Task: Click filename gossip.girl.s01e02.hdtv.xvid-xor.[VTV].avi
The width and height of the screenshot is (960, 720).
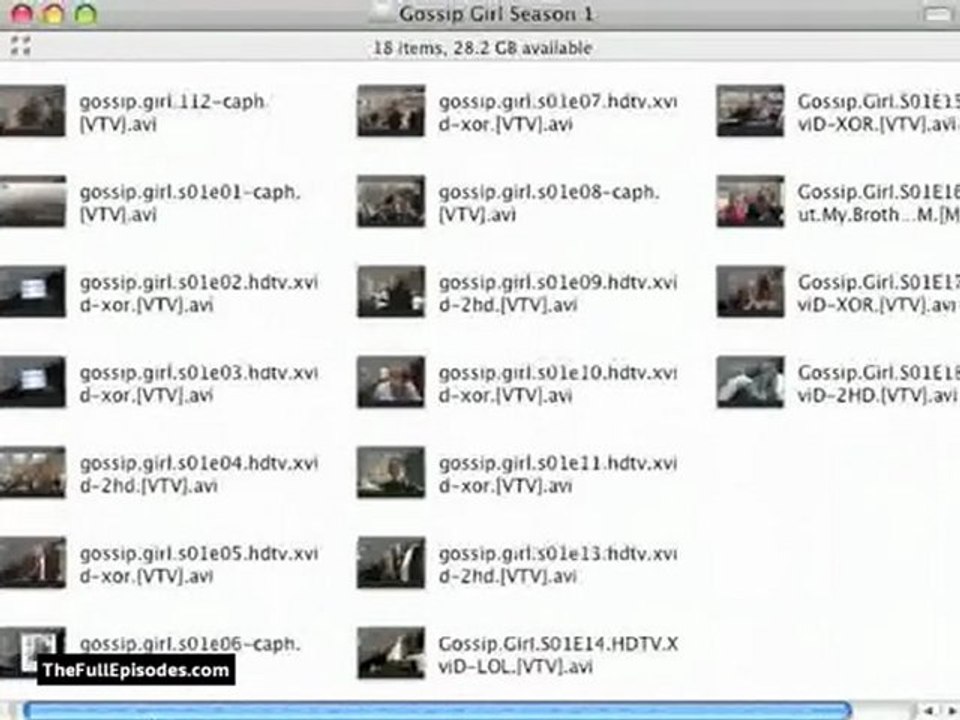Action: [x=199, y=293]
